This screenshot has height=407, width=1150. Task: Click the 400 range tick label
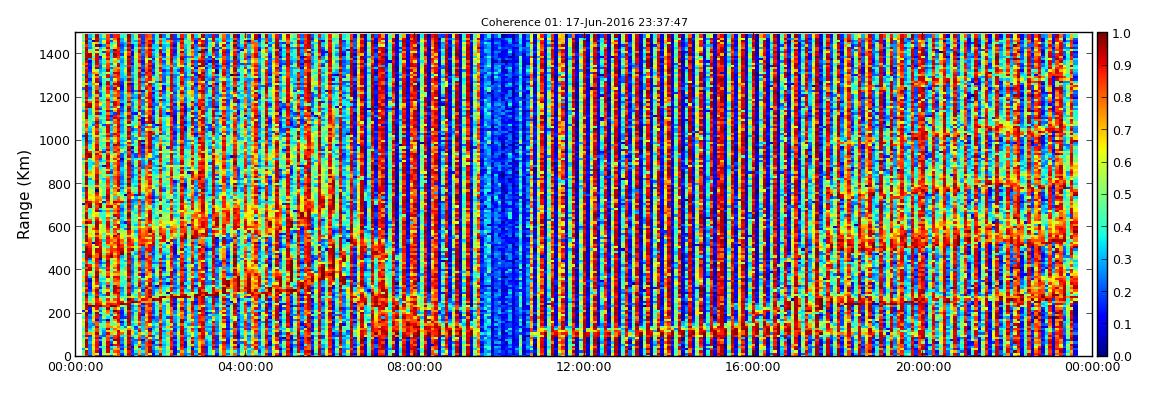point(60,271)
